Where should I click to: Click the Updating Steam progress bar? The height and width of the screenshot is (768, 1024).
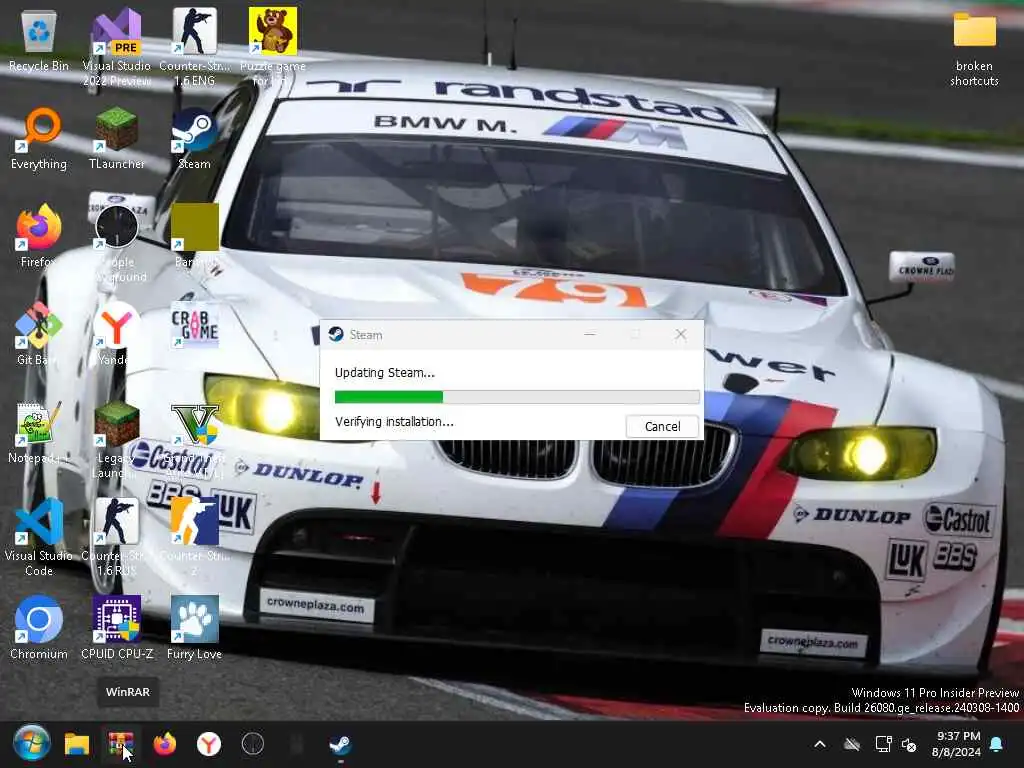(x=517, y=396)
